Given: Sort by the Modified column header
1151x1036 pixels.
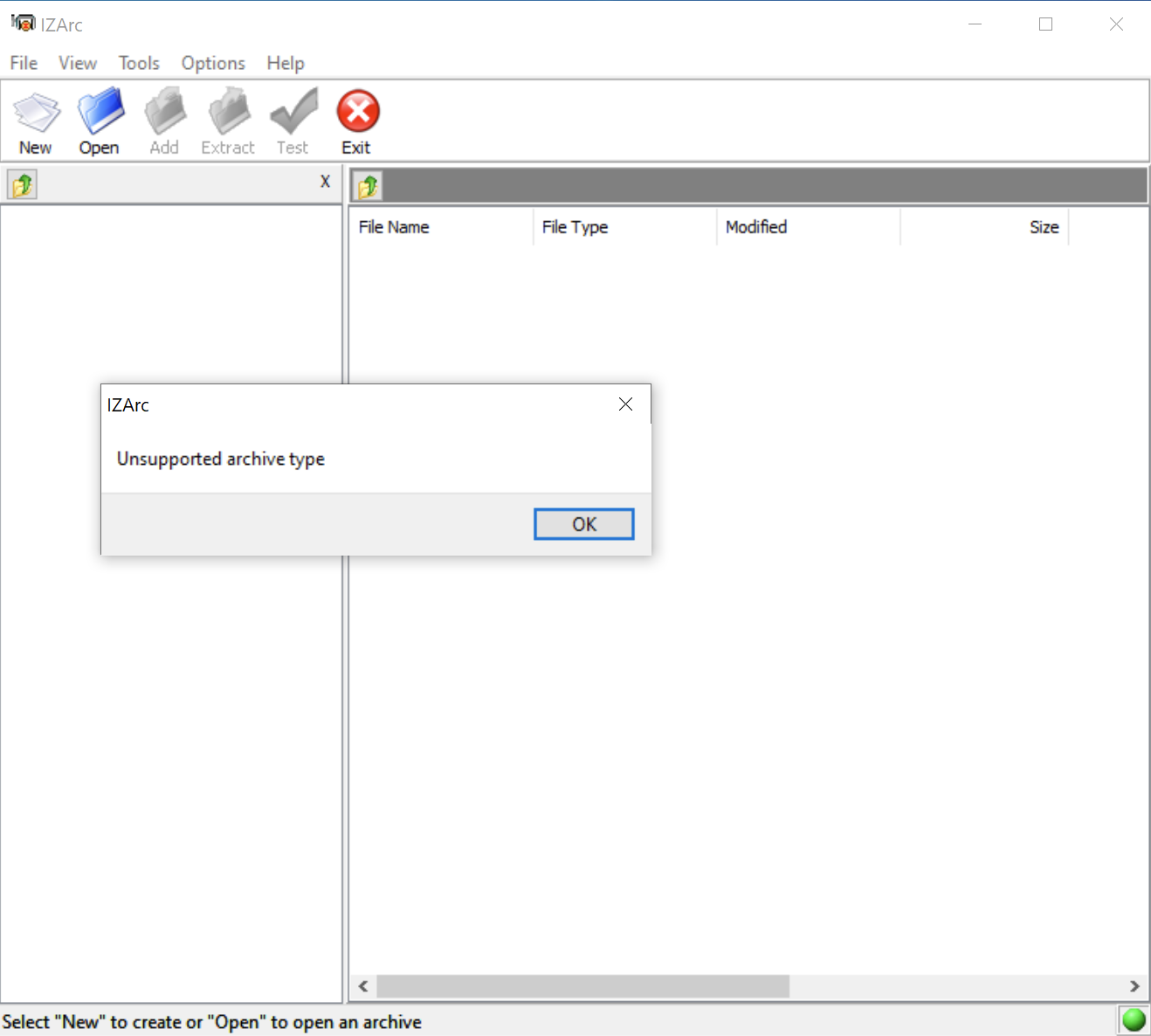Looking at the screenshot, I should tap(808, 227).
